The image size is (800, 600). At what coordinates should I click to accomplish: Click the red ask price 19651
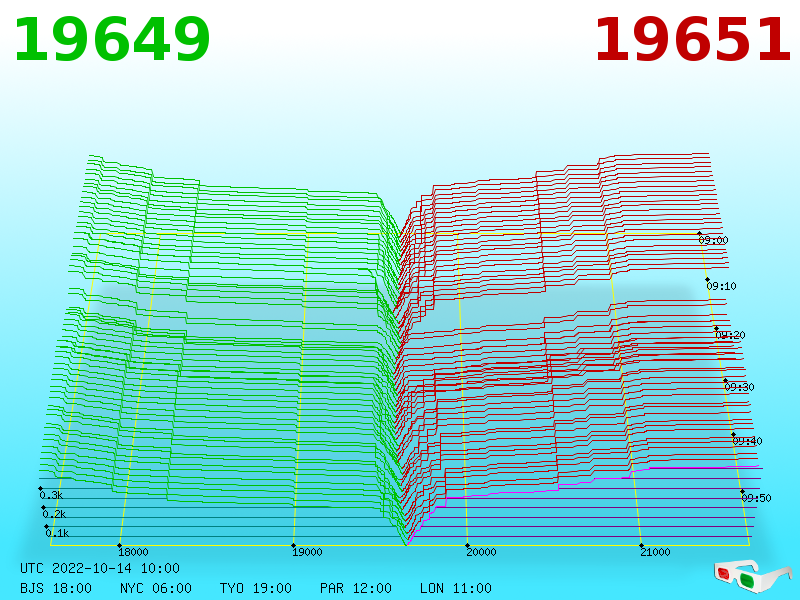693,40
